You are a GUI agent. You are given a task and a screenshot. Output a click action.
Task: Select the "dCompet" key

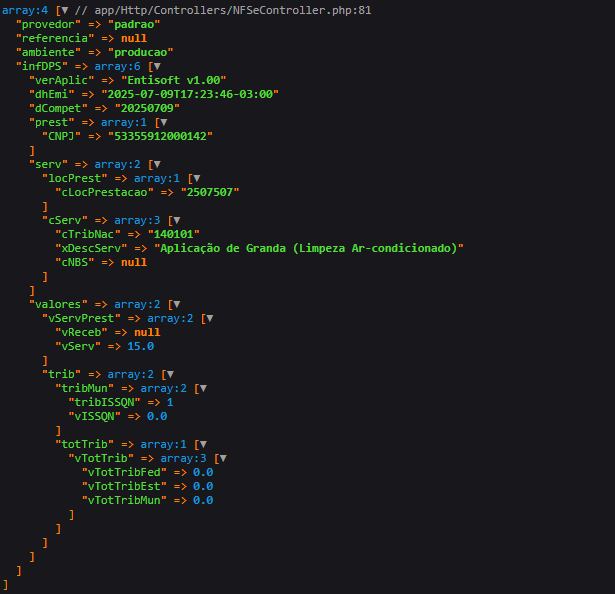(x=58, y=109)
